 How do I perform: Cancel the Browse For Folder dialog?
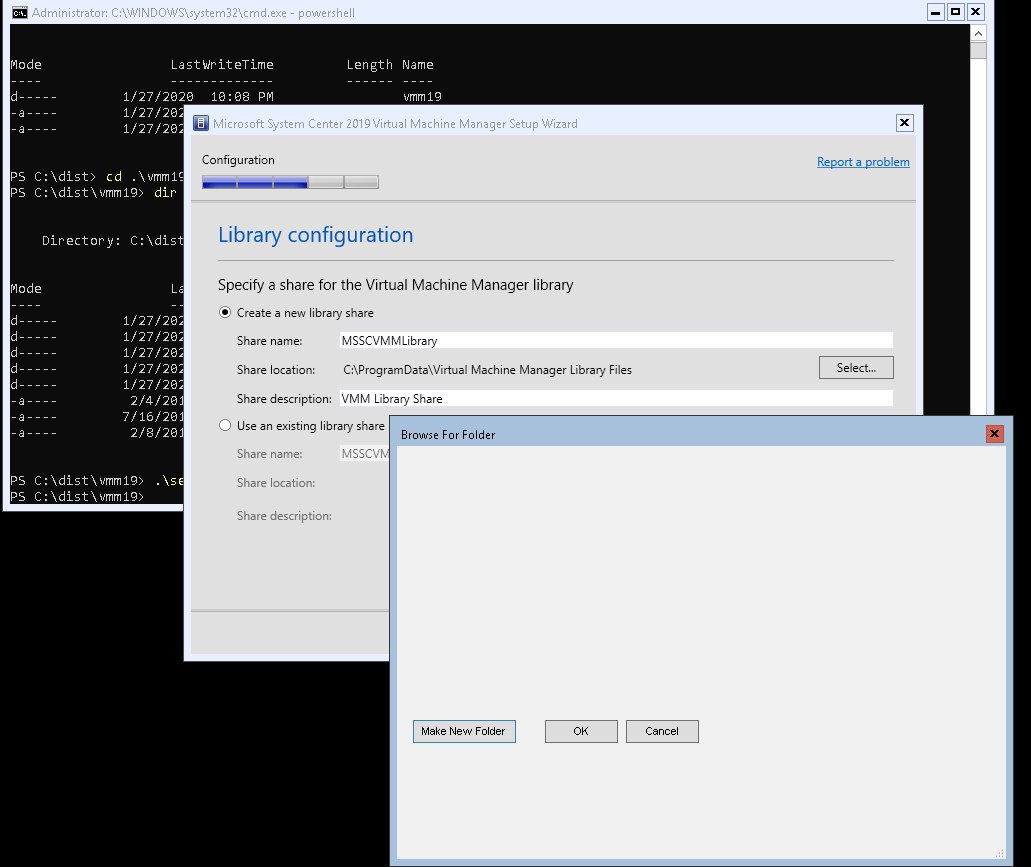coord(662,731)
